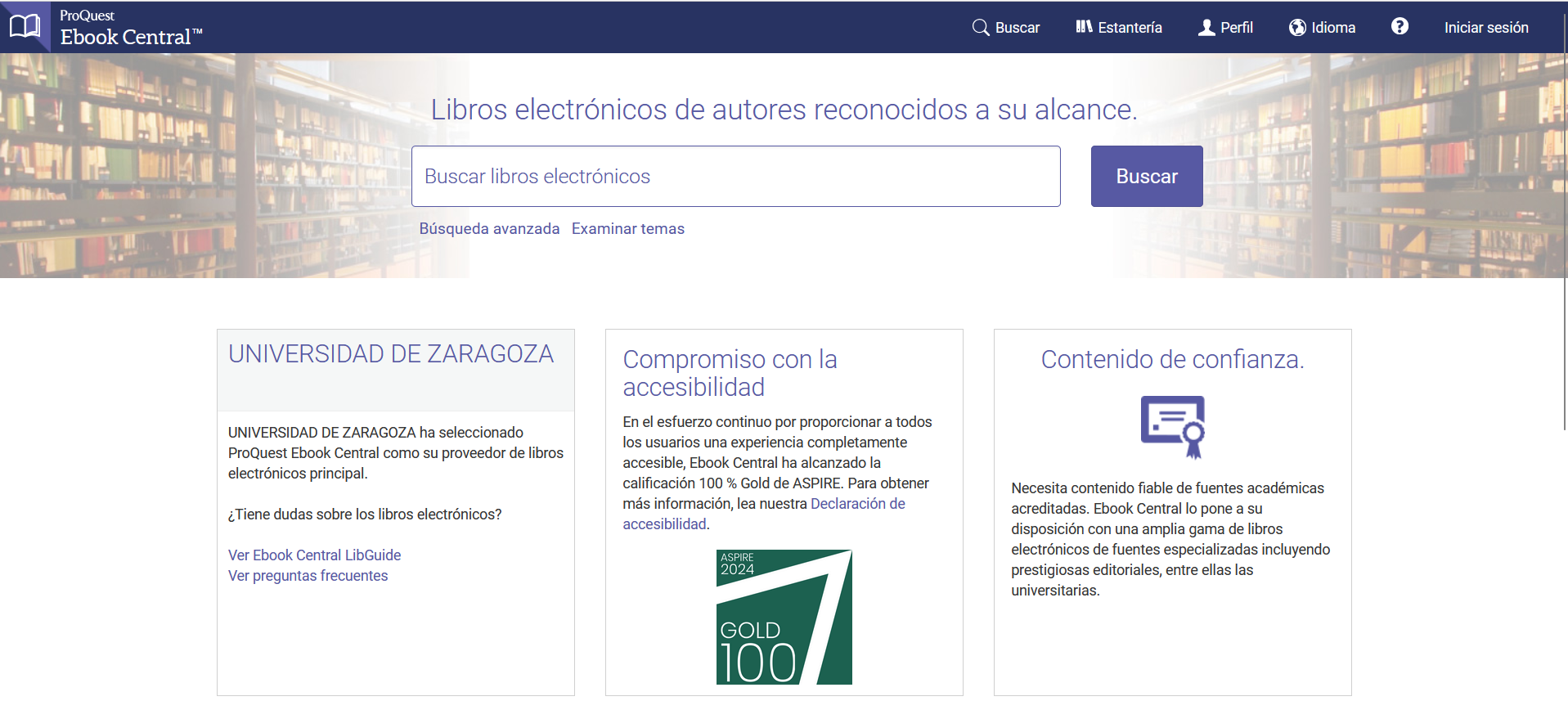This screenshot has width=1568, height=701.
Task: Click the ASPIRE Gold 100 badge
Action: (x=784, y=617)
